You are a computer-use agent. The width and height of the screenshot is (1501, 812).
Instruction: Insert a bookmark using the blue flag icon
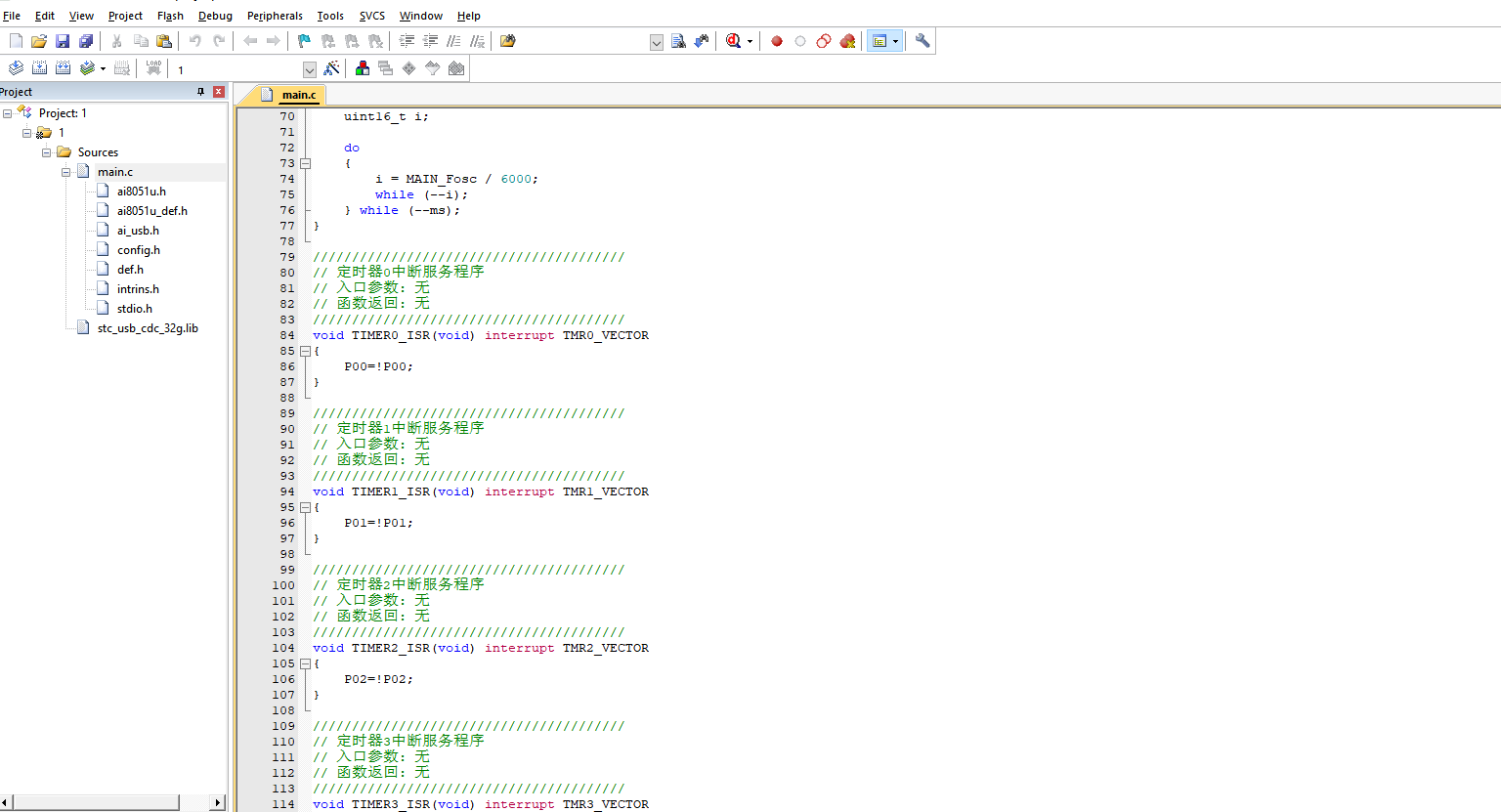[x=304, y=41]
